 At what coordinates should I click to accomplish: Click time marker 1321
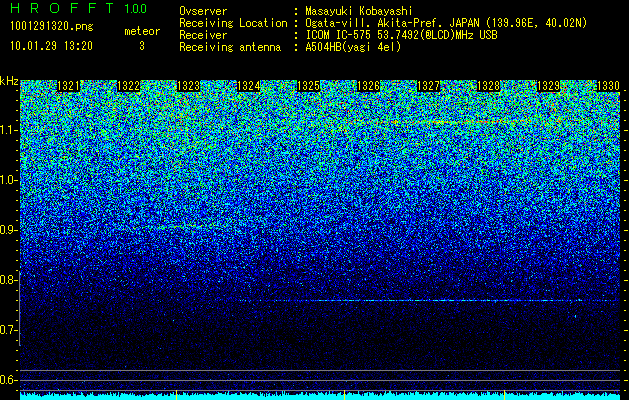point(68,86)
